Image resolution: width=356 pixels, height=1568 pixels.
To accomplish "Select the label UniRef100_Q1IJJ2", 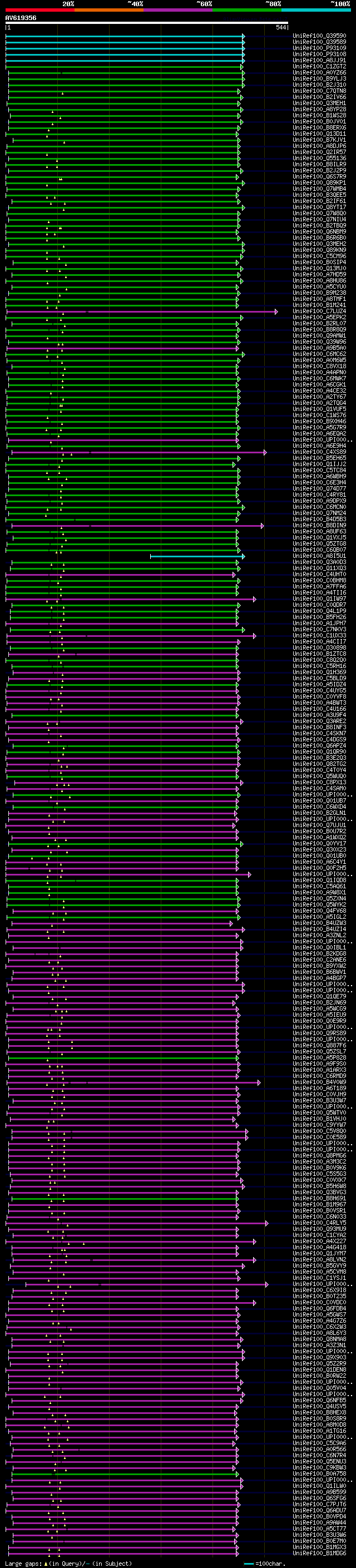I will (x=319, y=464).
